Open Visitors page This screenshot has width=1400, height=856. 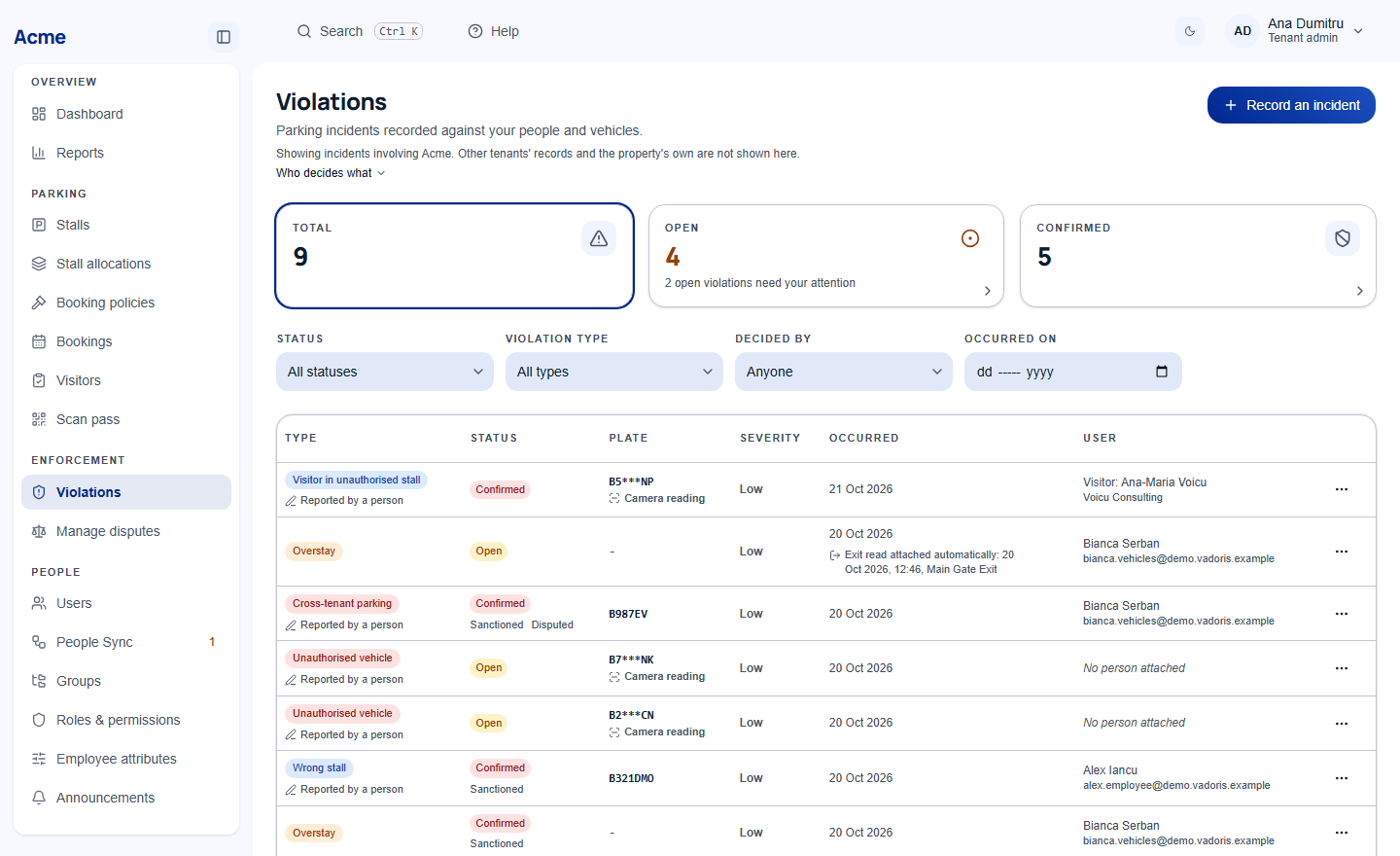[126, 380]
